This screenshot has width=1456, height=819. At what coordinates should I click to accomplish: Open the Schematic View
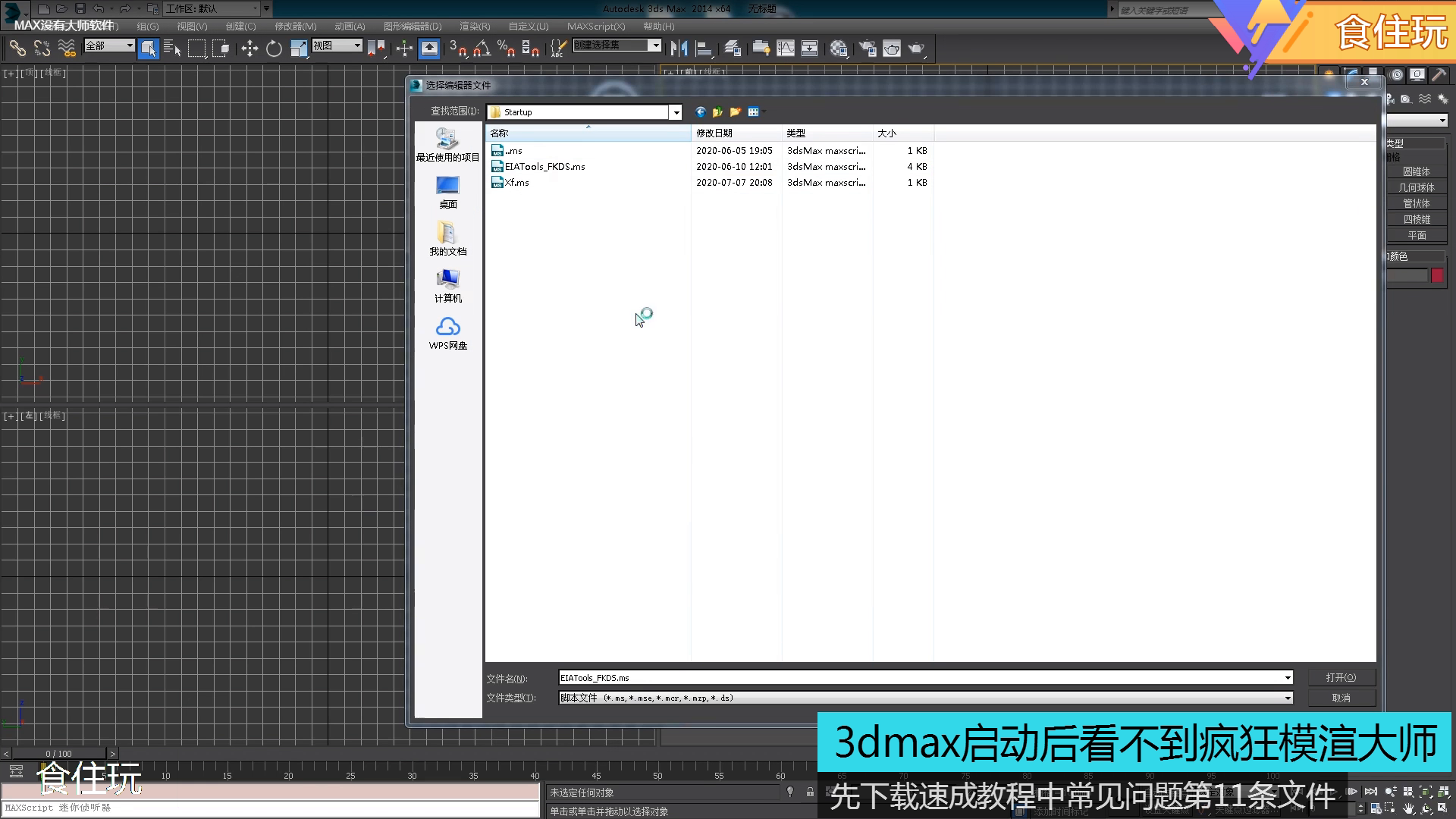(x=810, y=49)
